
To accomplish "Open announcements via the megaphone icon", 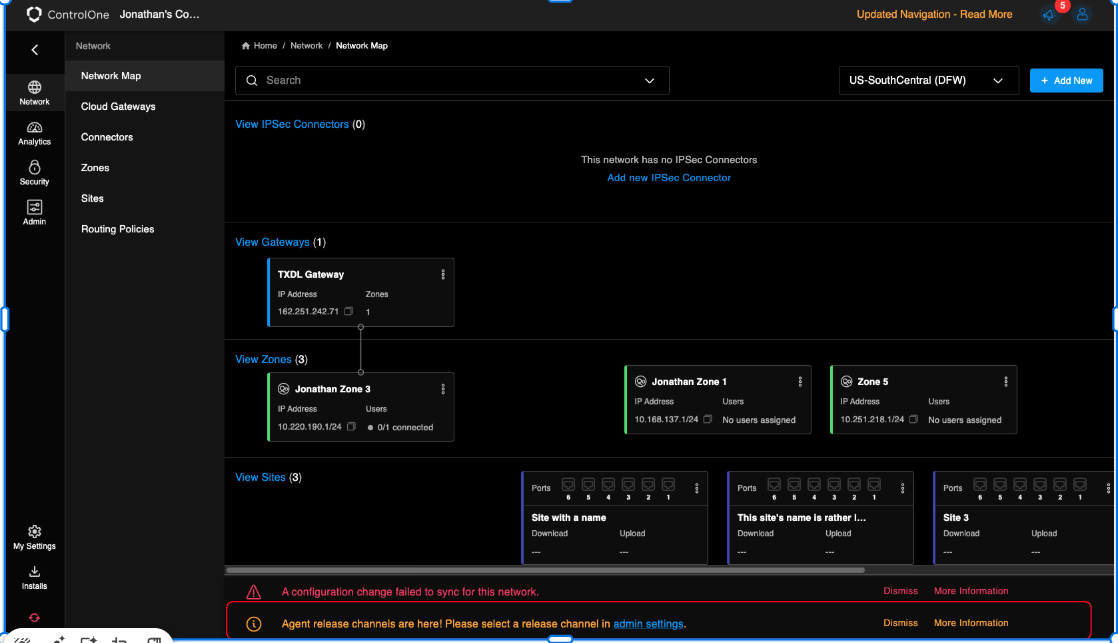I will pyautogui.click(x=1048, y=14).
